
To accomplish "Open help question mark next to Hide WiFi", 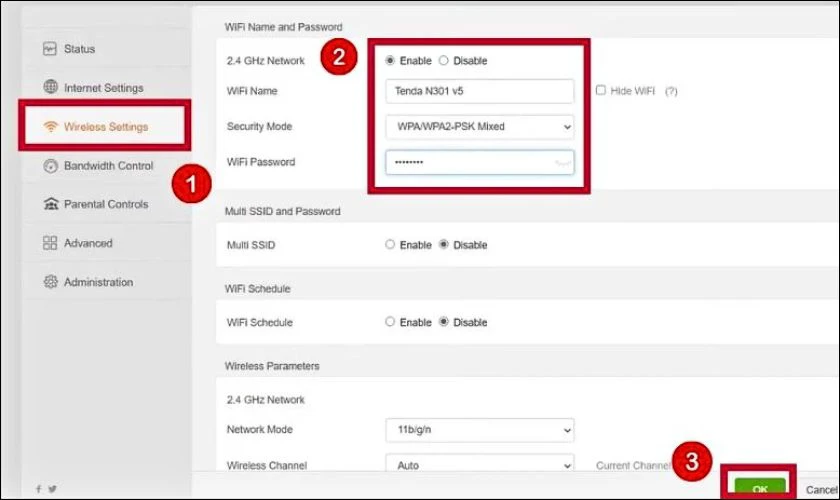I will click(671, 91).
